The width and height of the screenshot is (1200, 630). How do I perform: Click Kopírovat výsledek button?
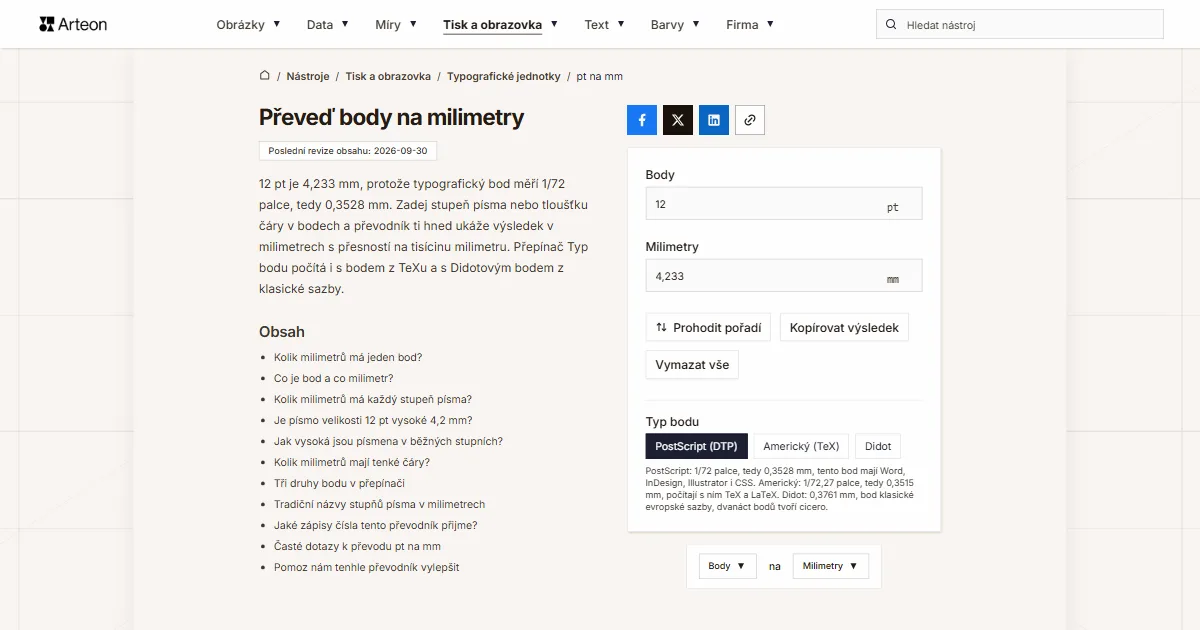pyautogui.click(x=844, y=327)
